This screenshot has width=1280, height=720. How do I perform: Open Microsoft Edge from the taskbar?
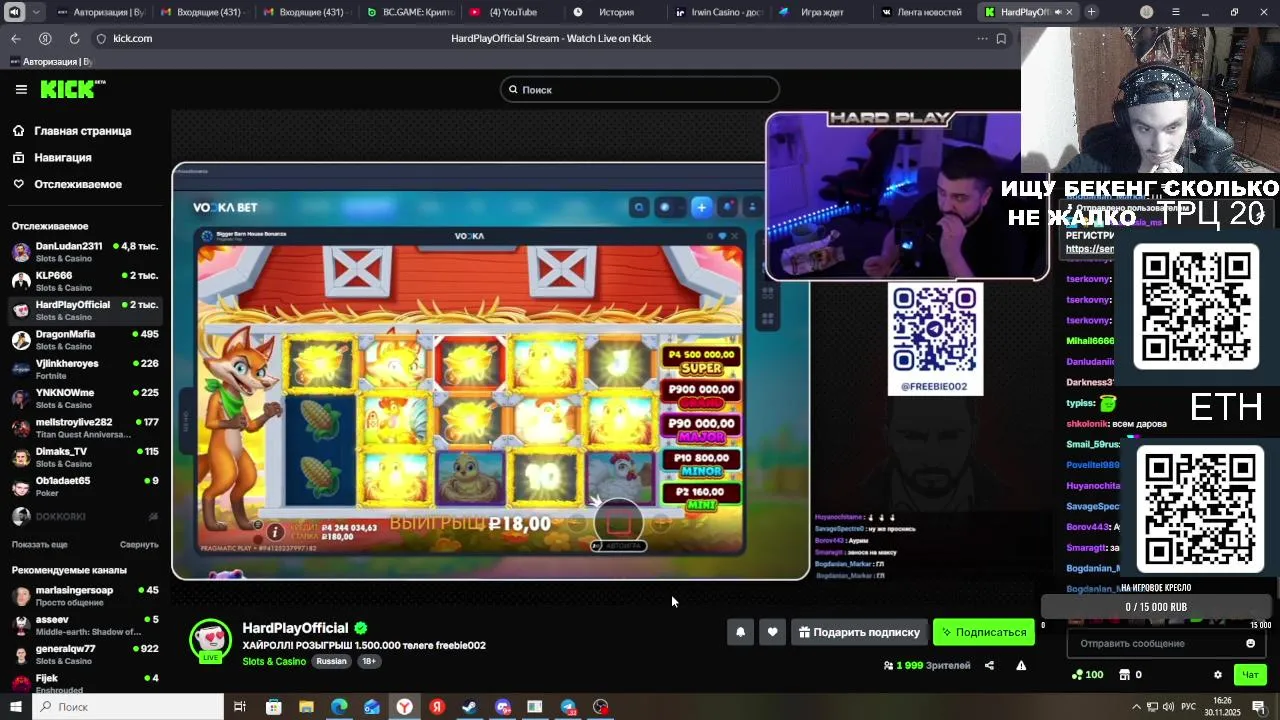tap(339, 707)
